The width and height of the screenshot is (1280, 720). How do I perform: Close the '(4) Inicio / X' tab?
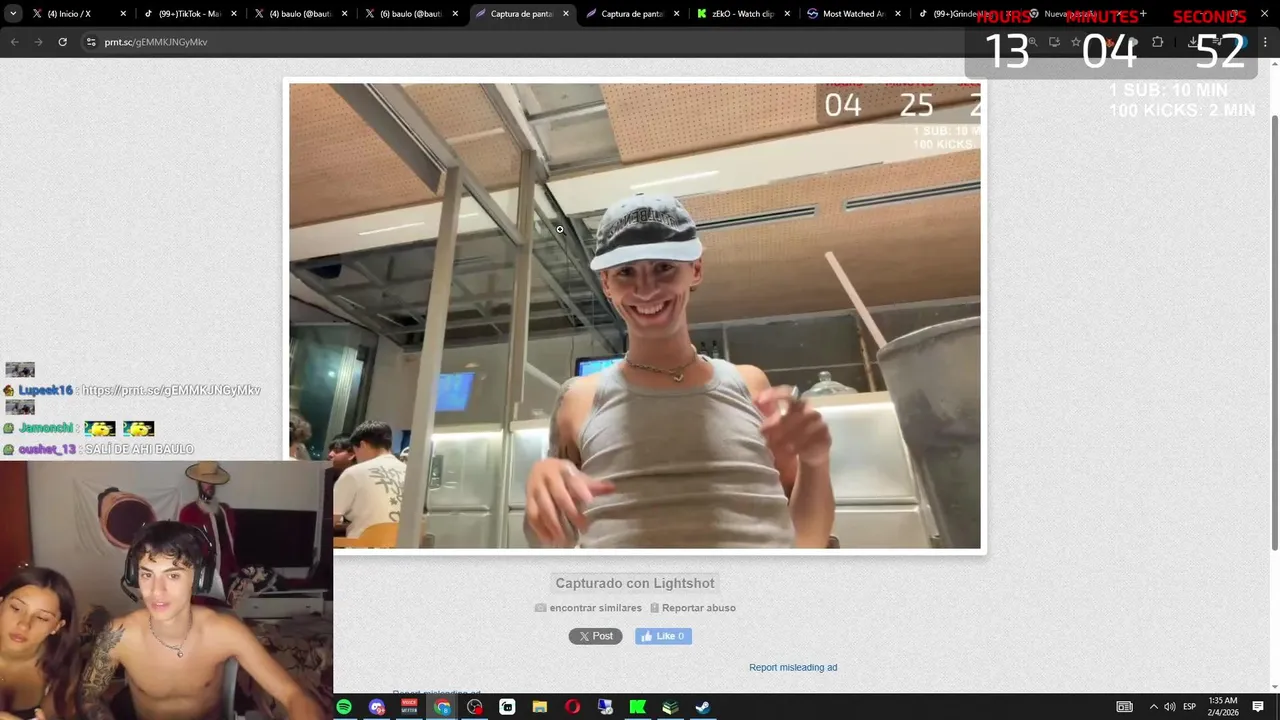click(x=123, y=14)
